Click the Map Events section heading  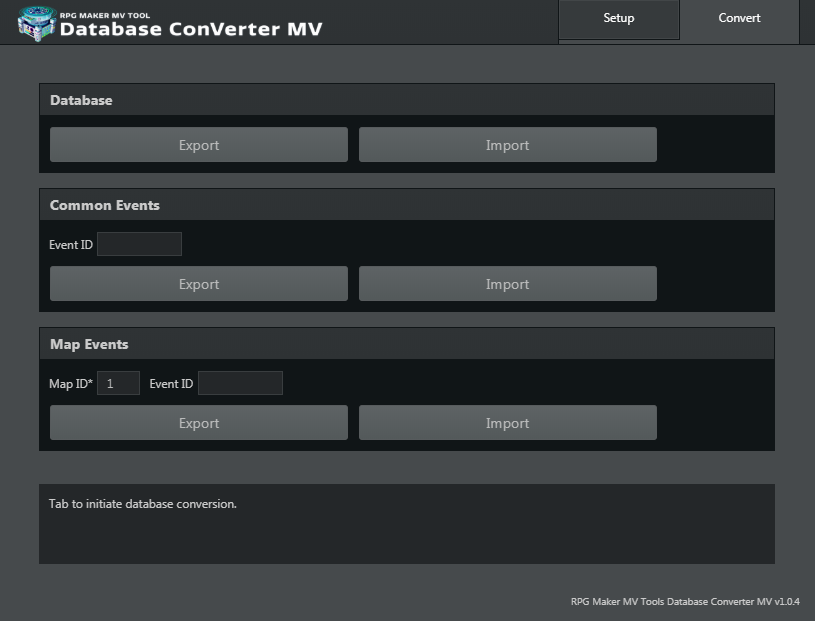[89, 344]
